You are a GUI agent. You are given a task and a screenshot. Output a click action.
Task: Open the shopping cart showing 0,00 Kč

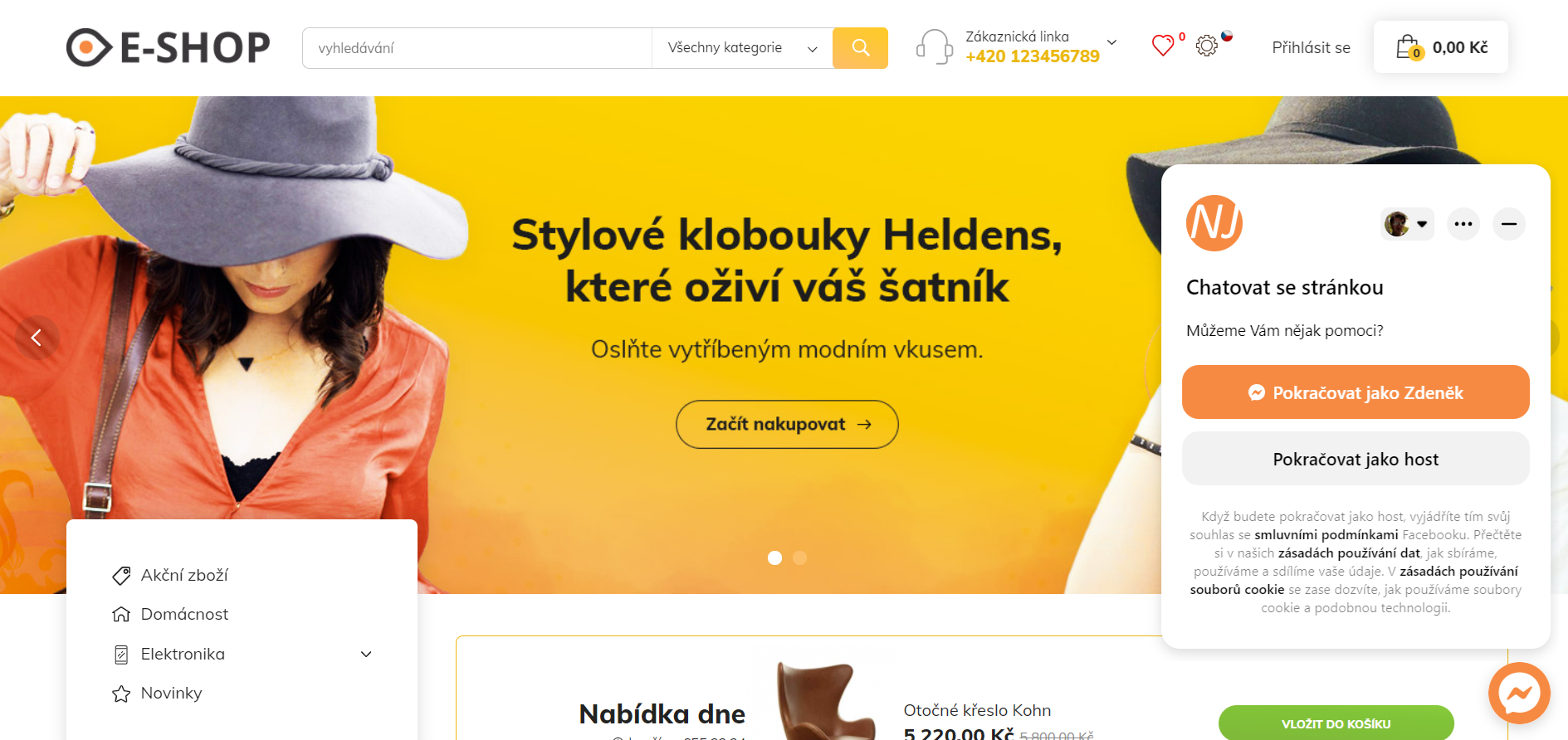coord(1441,47)
